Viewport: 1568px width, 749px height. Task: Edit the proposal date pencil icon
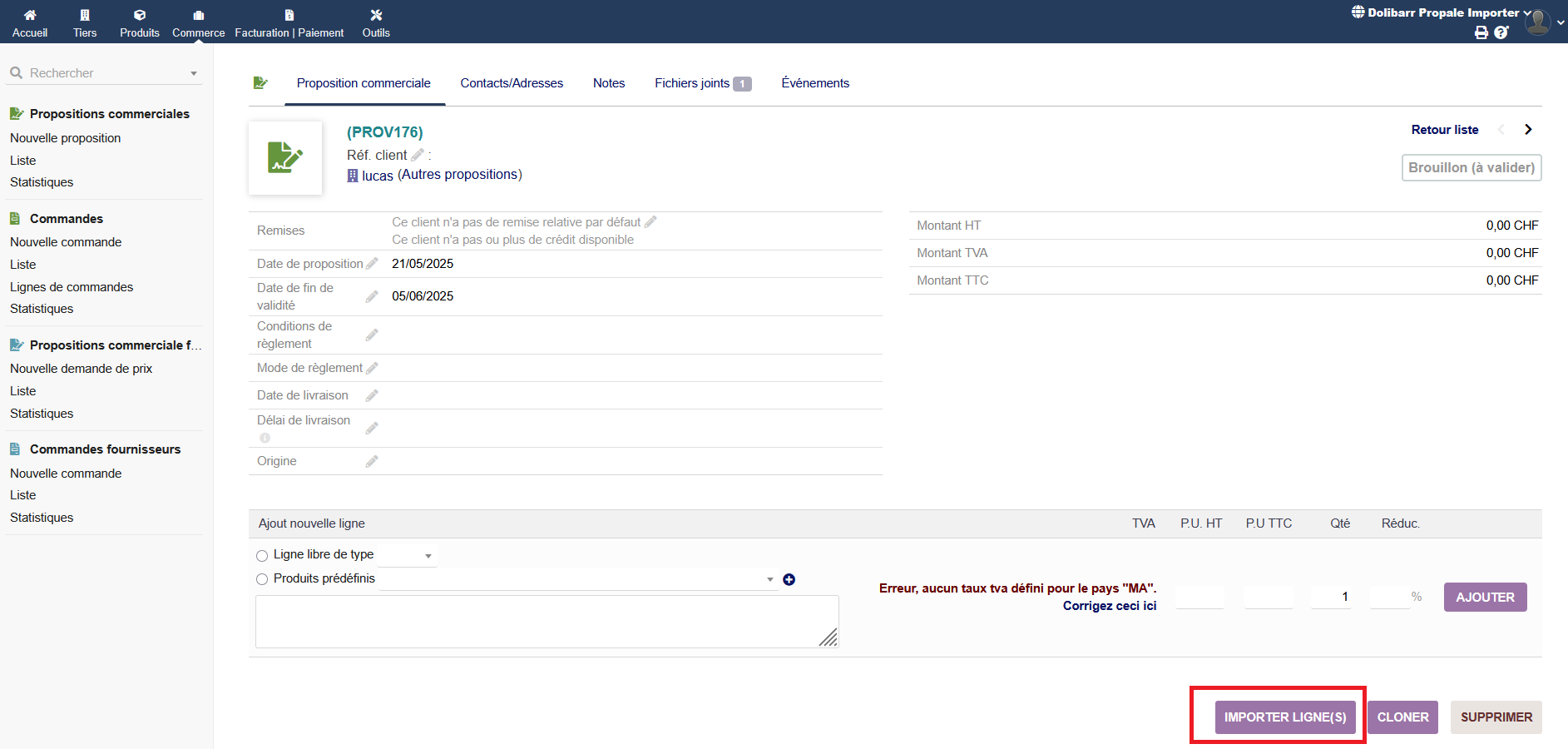tap(372, 264)
